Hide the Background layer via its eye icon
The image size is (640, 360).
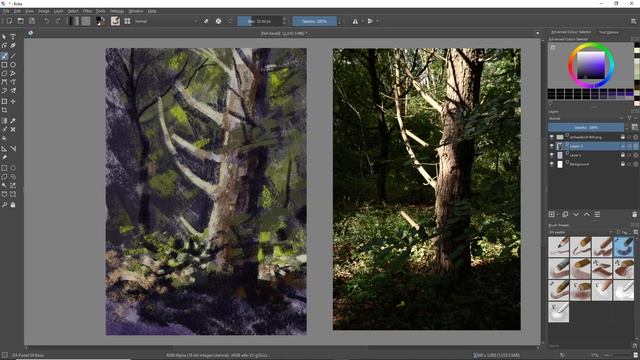551,164
